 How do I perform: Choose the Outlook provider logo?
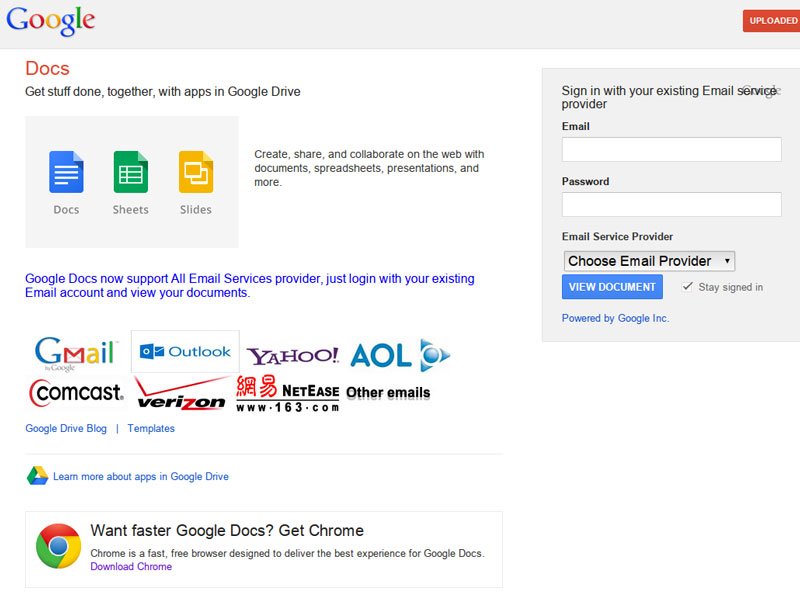click(185, 352)
